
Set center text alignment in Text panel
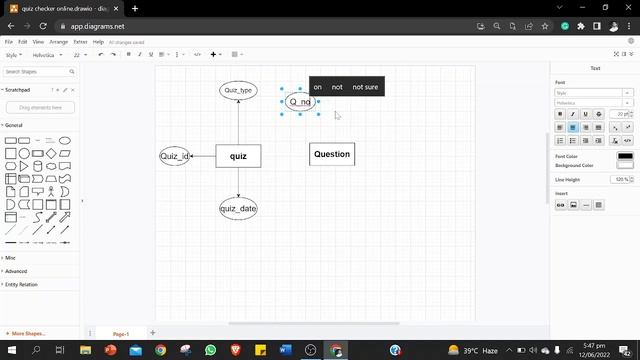[573, 127]
